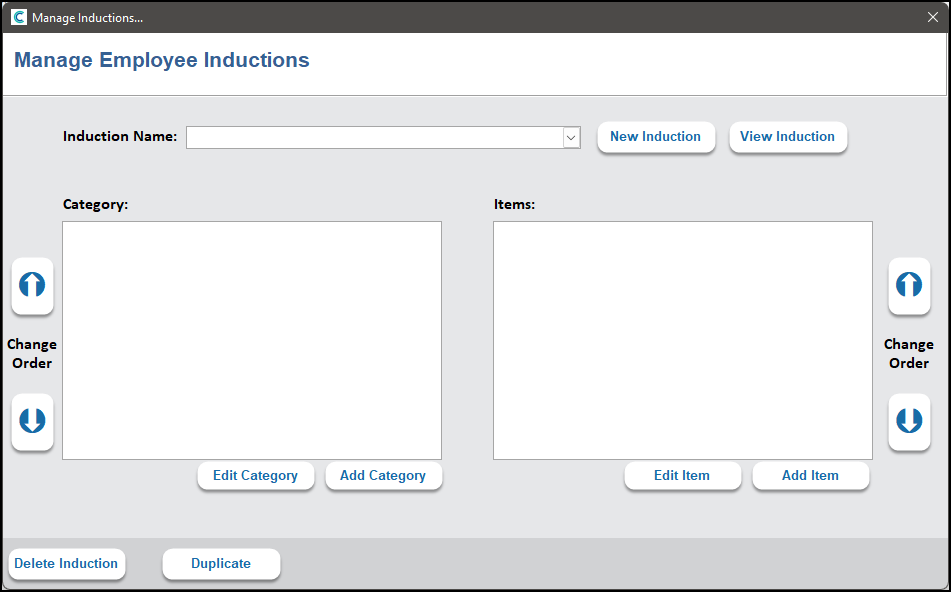Click the app logo in title bar

(18, 17)
